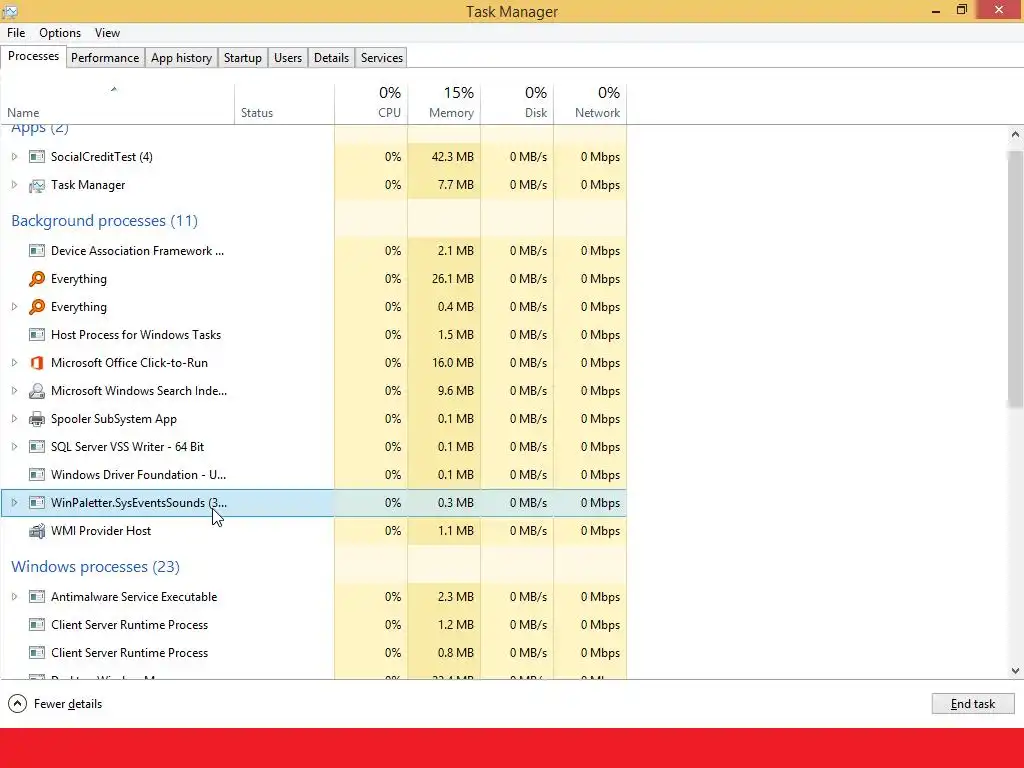
Task: Open the Options menu
Action: click(x=60, y=33)
